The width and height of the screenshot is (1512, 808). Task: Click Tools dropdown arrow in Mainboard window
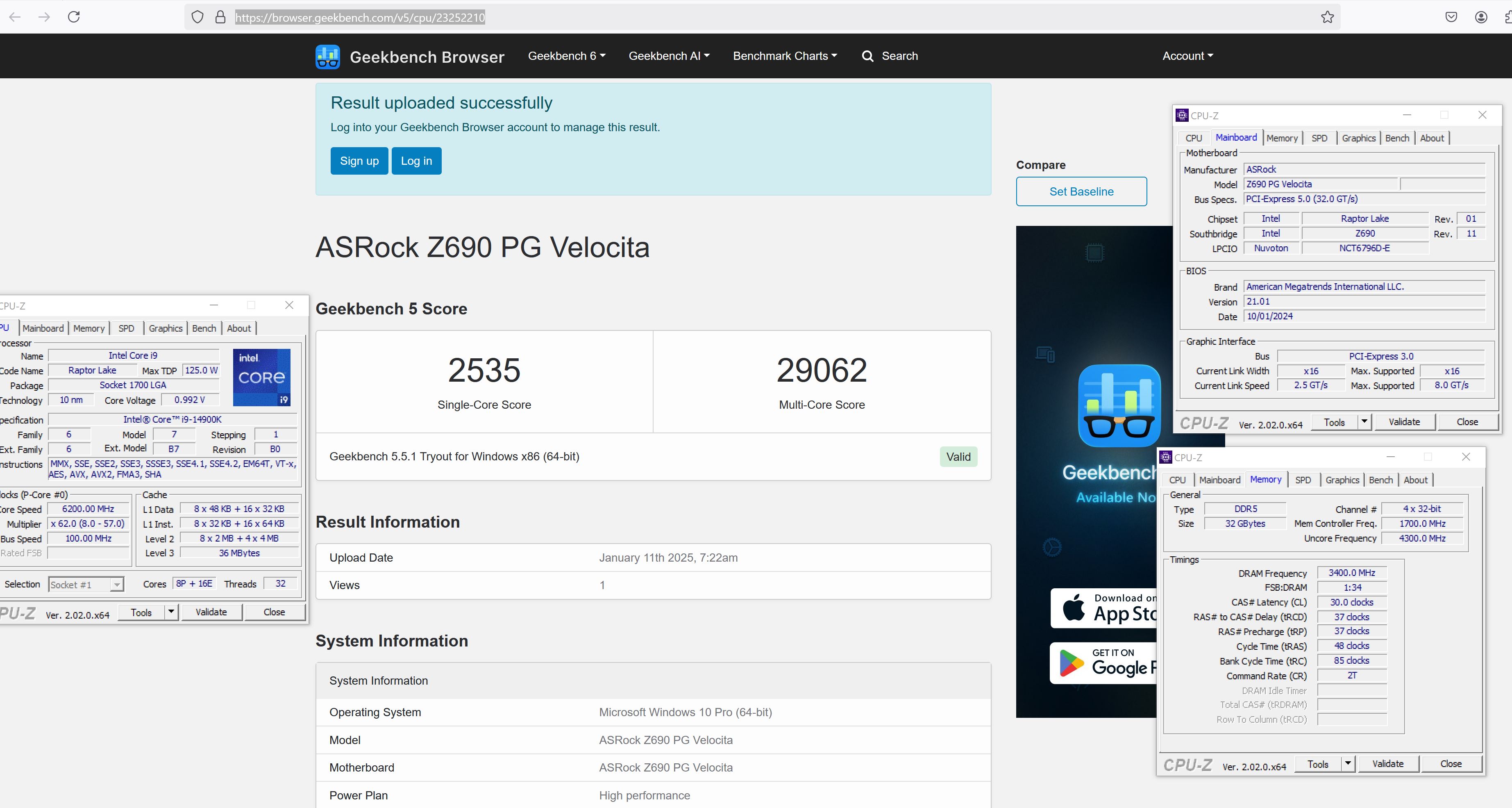[1364, 421]
